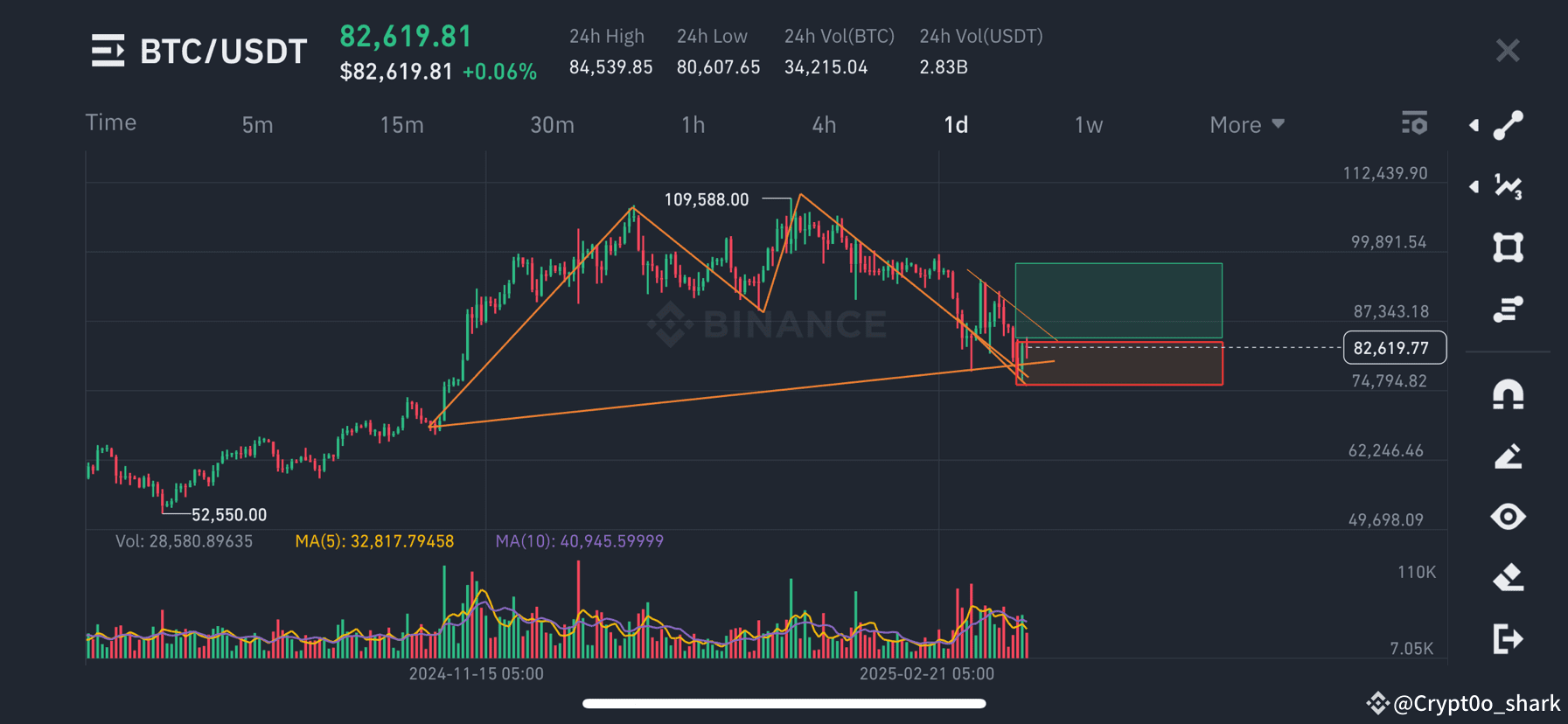Click the MA(10) volume indicator label
This screenshot has height=724, width=1568.
pyautogui.click(x=580, y=541)
